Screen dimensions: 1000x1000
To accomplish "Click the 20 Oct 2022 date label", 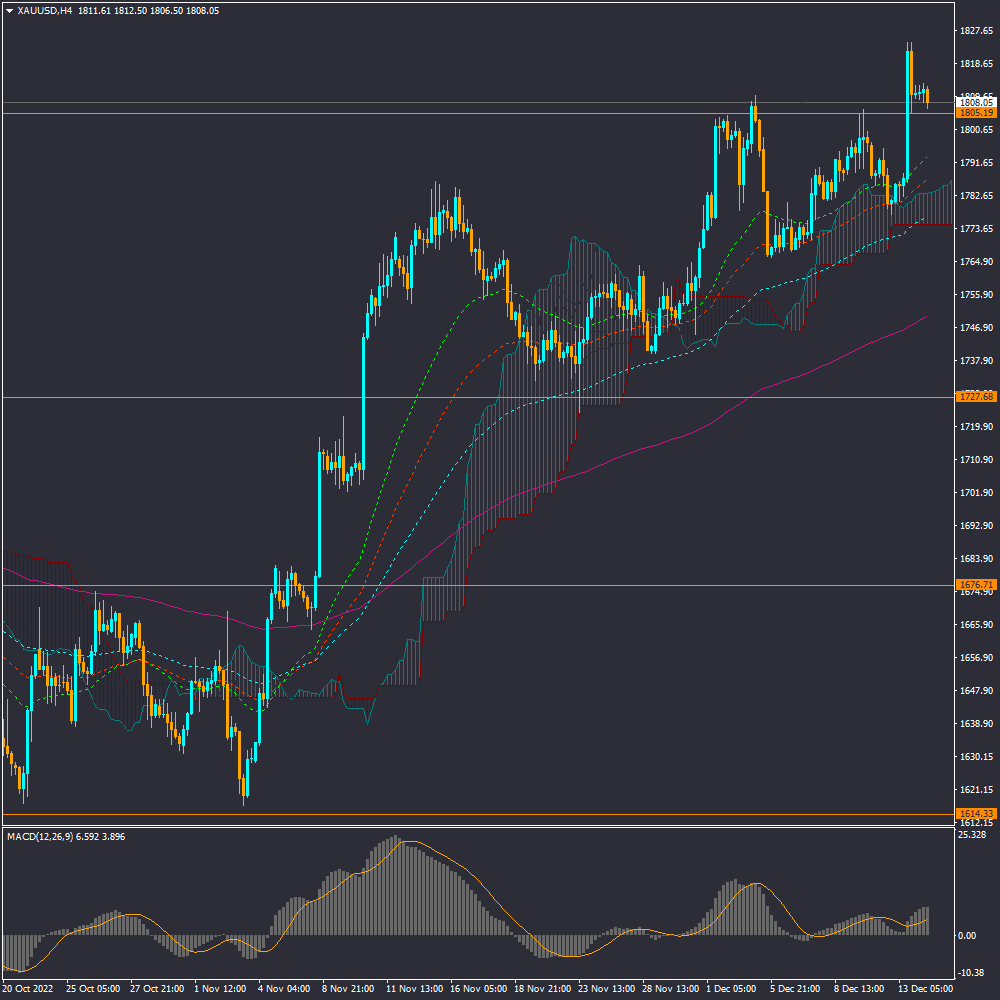I will pos(28,988).
